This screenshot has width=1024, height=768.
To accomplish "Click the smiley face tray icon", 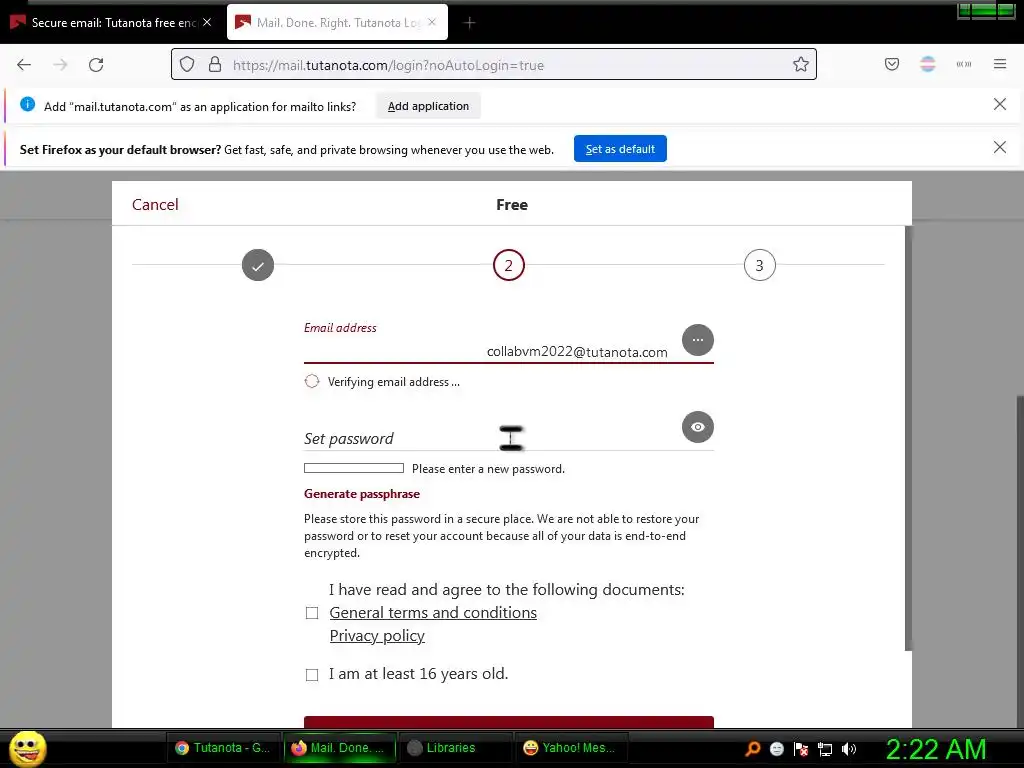I will coord(776,748).
